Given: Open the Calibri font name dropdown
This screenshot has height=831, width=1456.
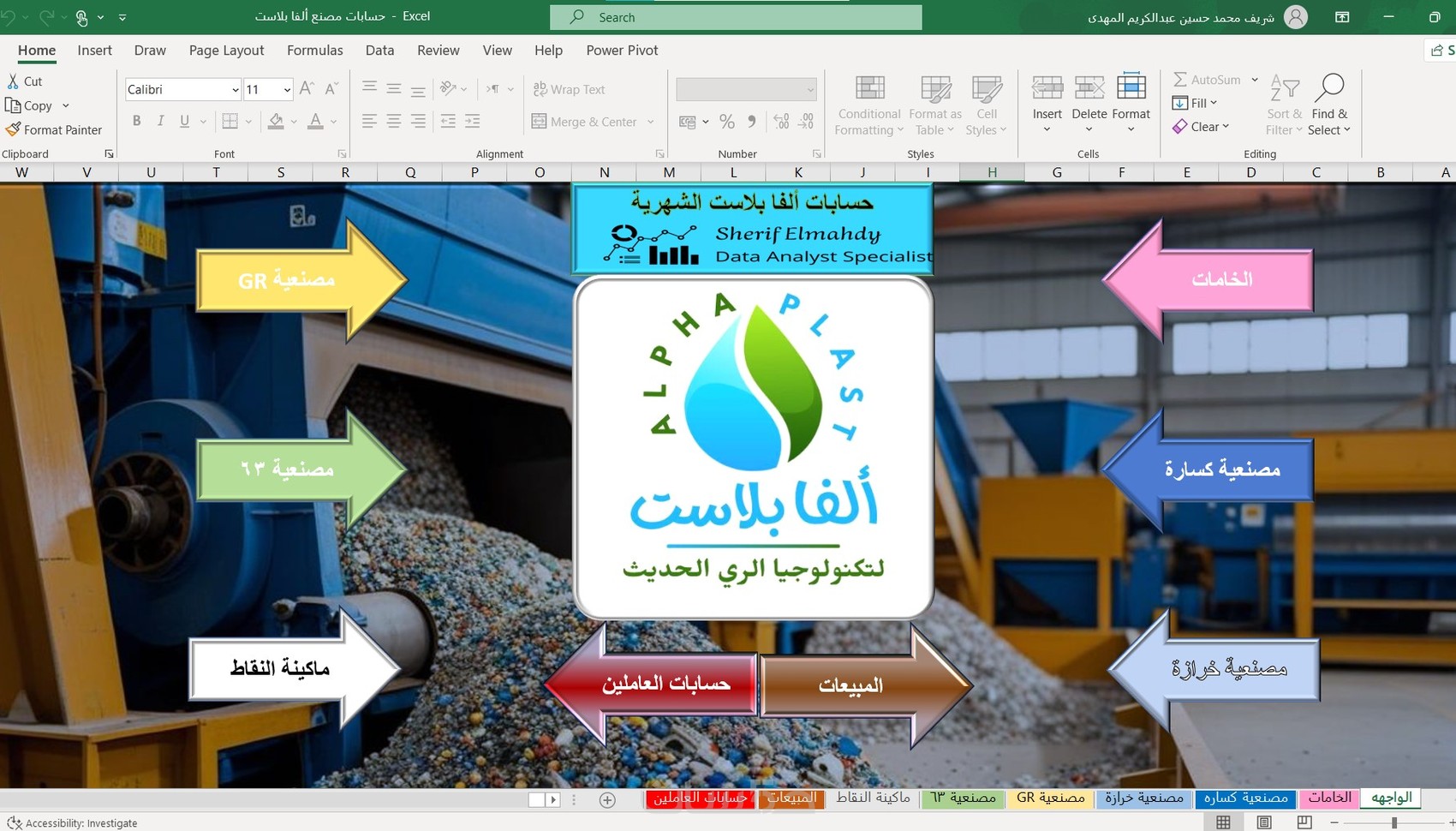Looking at the screenshot, I should click(235, 90).
